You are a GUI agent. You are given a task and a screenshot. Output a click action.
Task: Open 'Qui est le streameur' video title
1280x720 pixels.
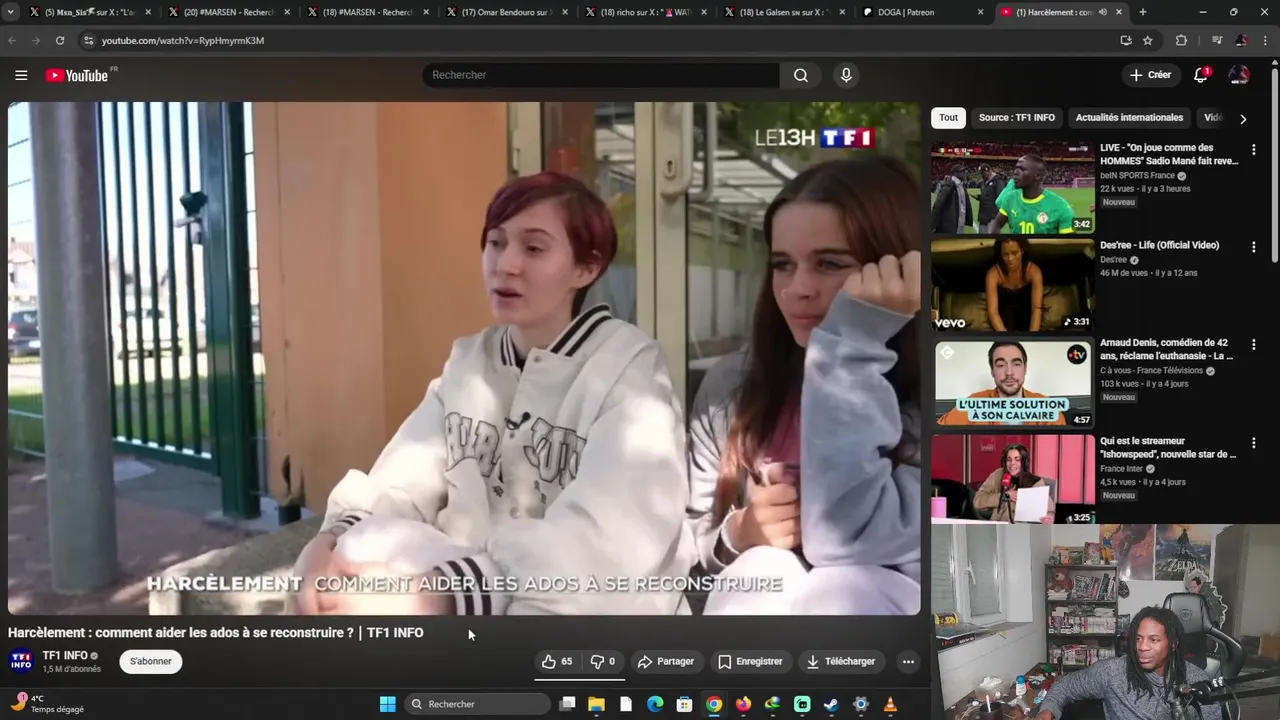pyautogui.click(x=1168, y=447)
